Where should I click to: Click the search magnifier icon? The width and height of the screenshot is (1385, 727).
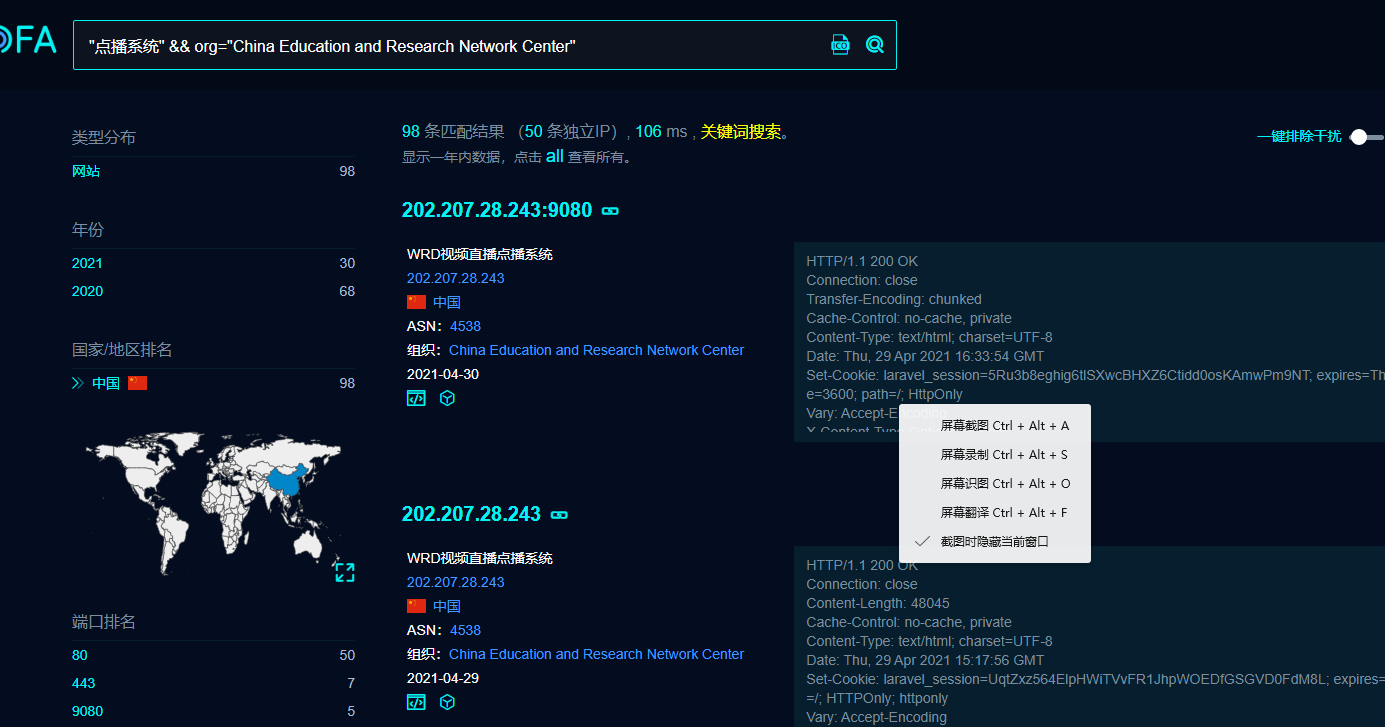pos(875,45)
